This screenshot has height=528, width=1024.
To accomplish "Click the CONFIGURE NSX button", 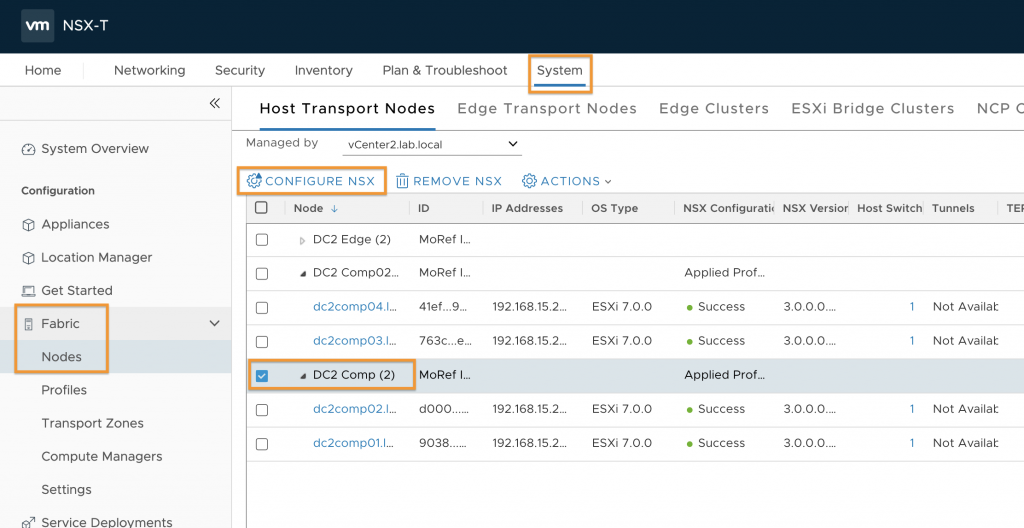I will tap(311, 181).
